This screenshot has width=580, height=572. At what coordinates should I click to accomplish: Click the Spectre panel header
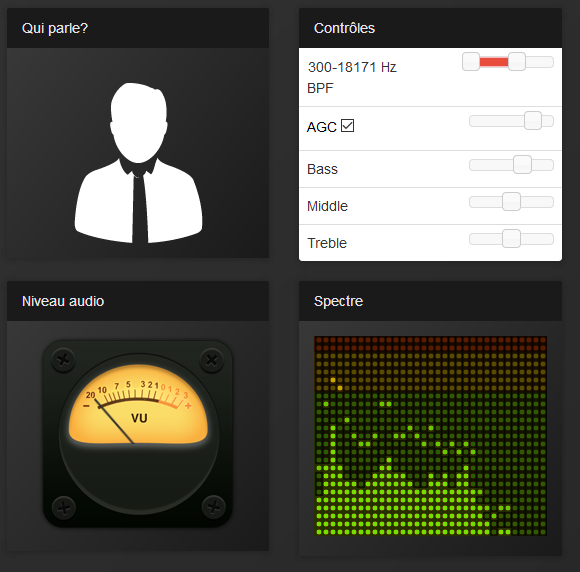click(430, 301)
